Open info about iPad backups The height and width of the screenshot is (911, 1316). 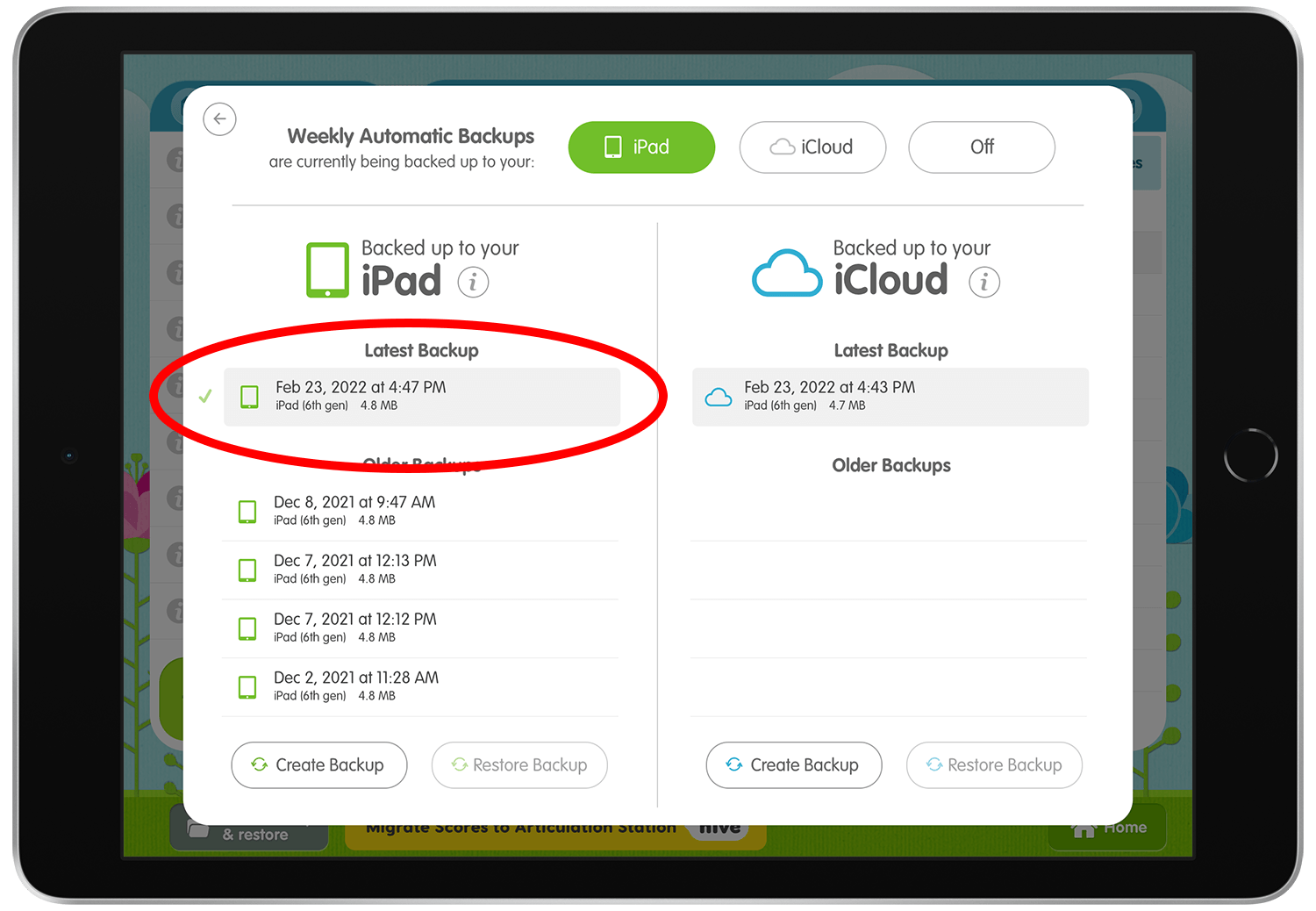473,282
